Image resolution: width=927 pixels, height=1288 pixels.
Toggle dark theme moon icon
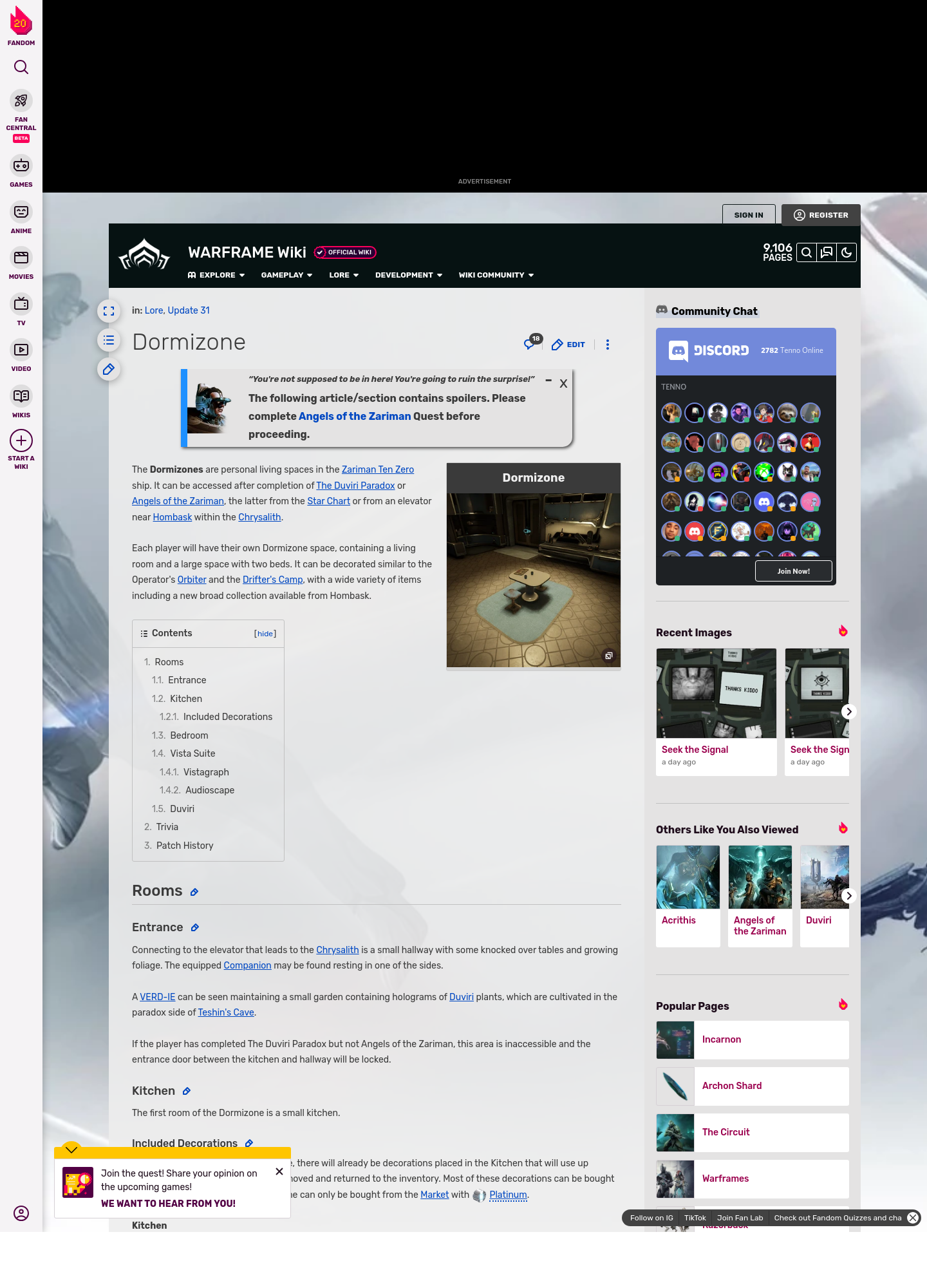click(847, 252)
